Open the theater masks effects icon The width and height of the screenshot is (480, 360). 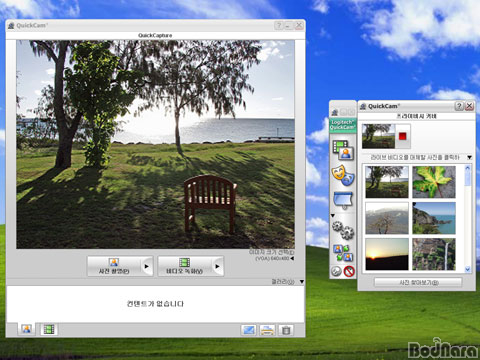click(x=343, y=175)
